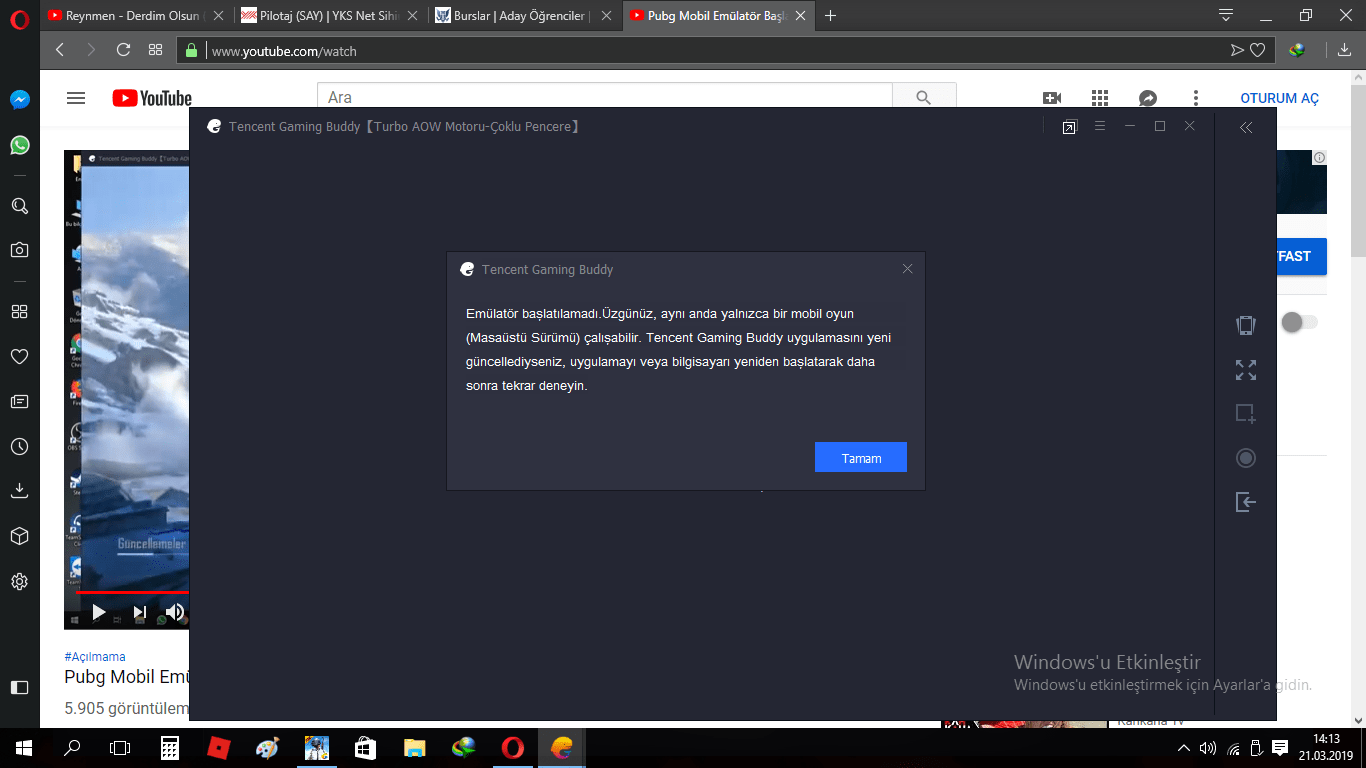Go to YouTube home via the logo
The height and width of the screenshot is (768, 1366).
click(152, 98)
